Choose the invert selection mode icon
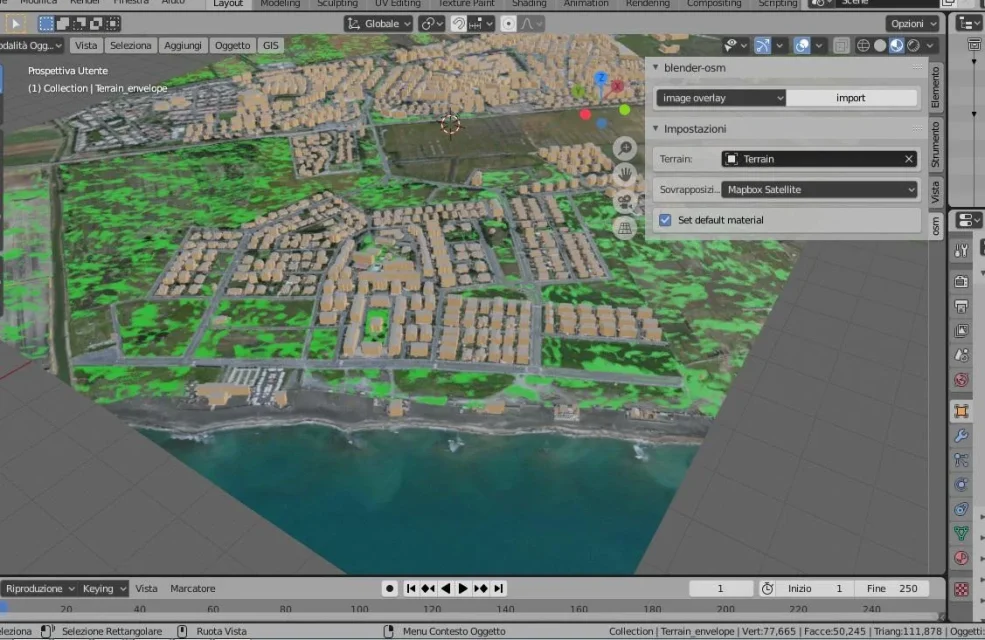The image size is (985, 640). tap(95, 24)
